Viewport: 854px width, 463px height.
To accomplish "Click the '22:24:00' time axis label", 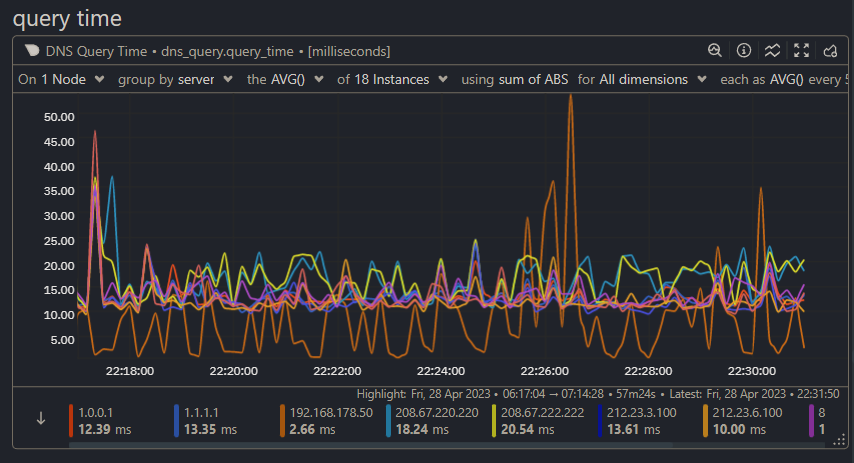I will pos(441,371).
